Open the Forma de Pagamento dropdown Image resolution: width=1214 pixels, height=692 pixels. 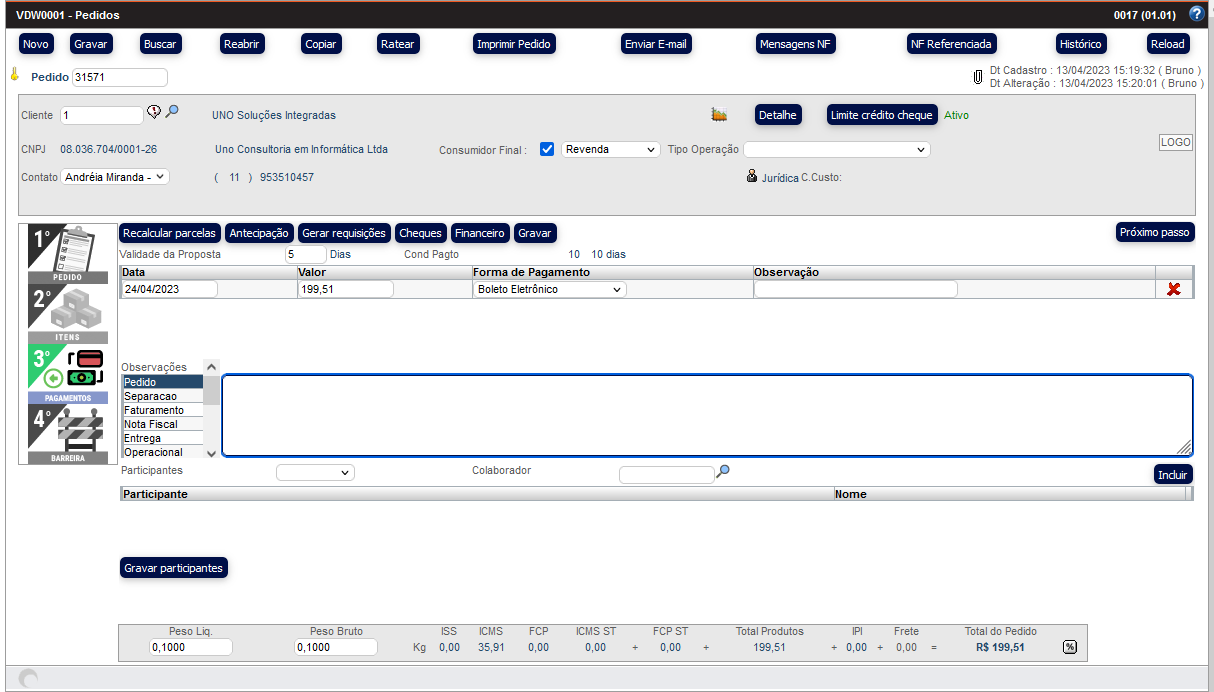pos(549,289)
